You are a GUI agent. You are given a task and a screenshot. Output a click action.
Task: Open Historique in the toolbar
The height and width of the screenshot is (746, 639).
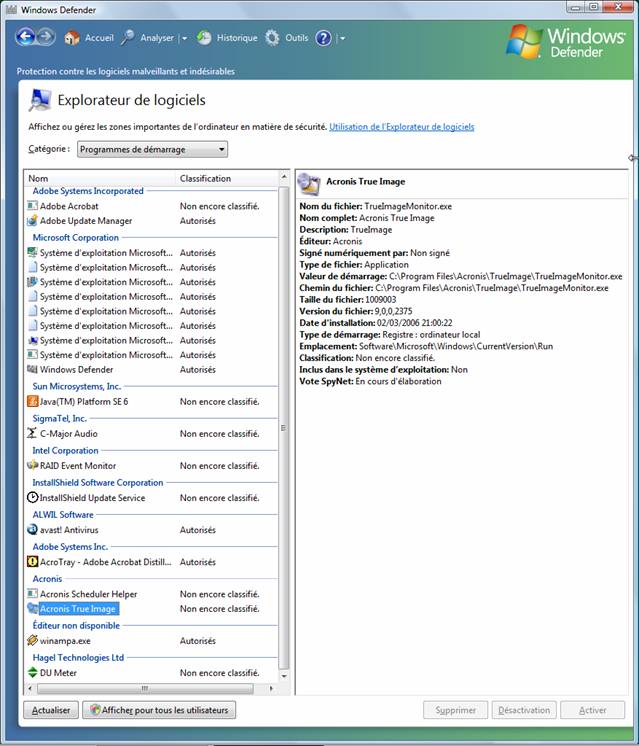[237, 38]
